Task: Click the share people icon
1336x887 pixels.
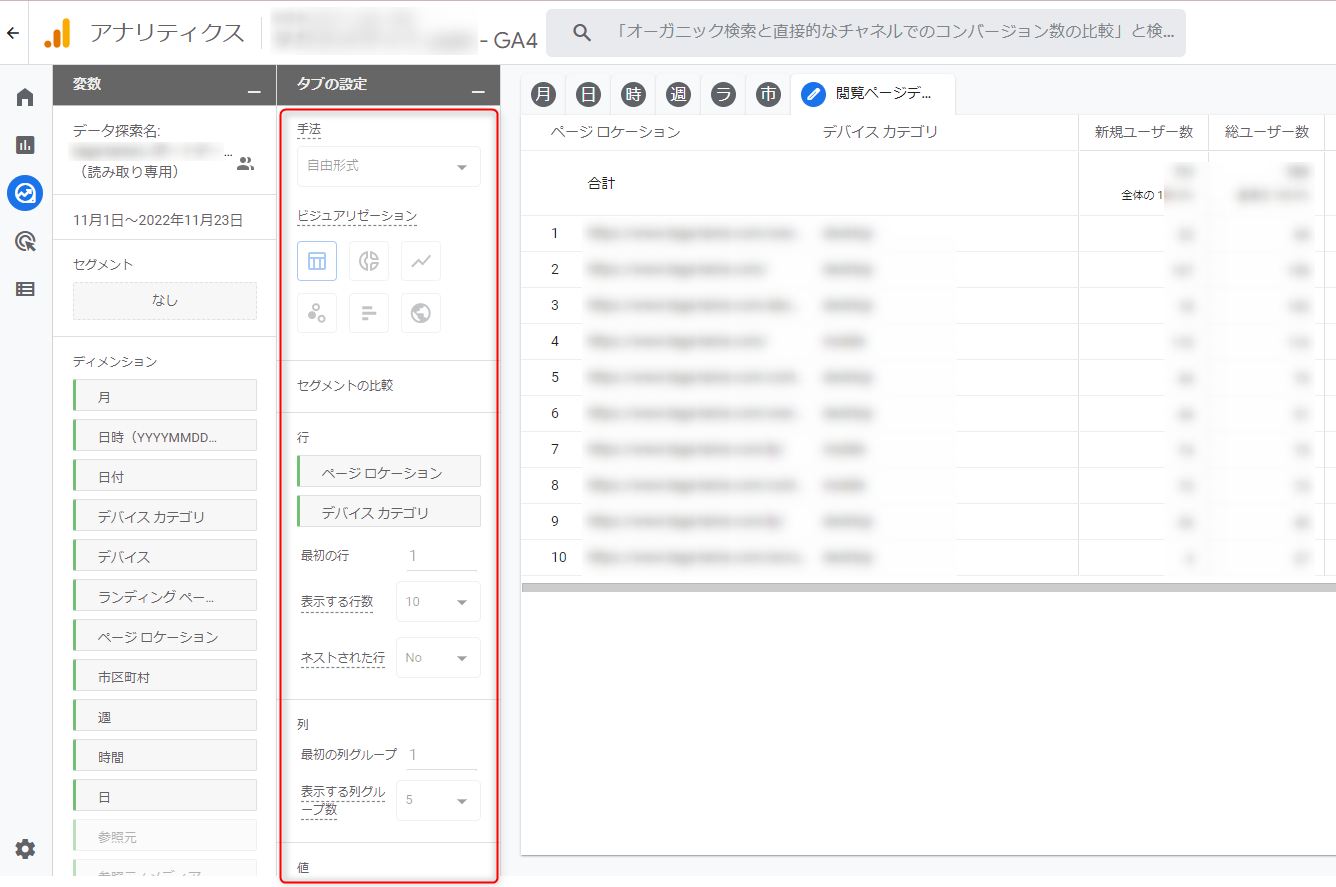Action: pyautogui.click(x=245, y=164)
